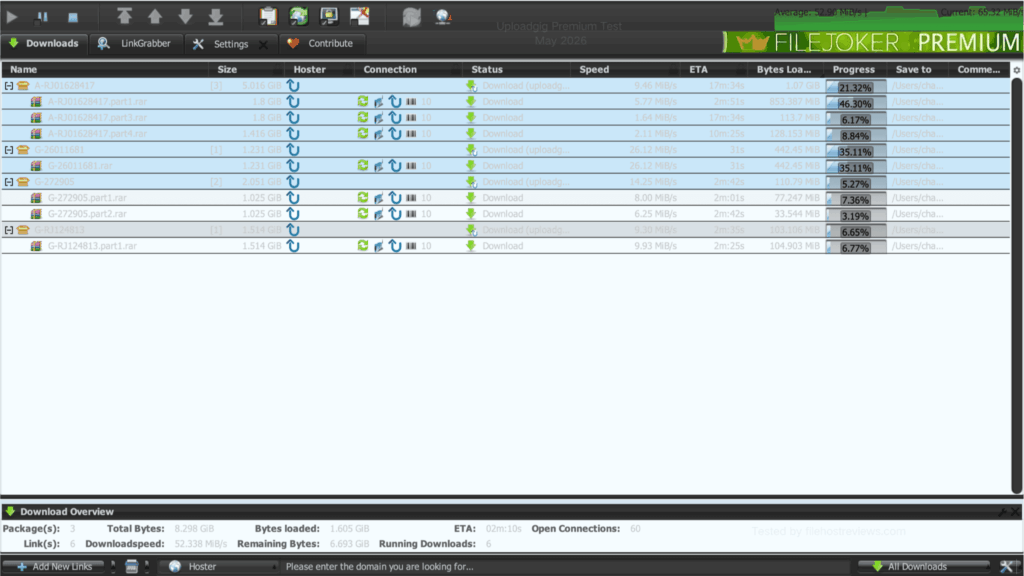Click speed value 26.12 MiB/s of G-26011681.rar
1024x576 pixels.
coord(653,165)
